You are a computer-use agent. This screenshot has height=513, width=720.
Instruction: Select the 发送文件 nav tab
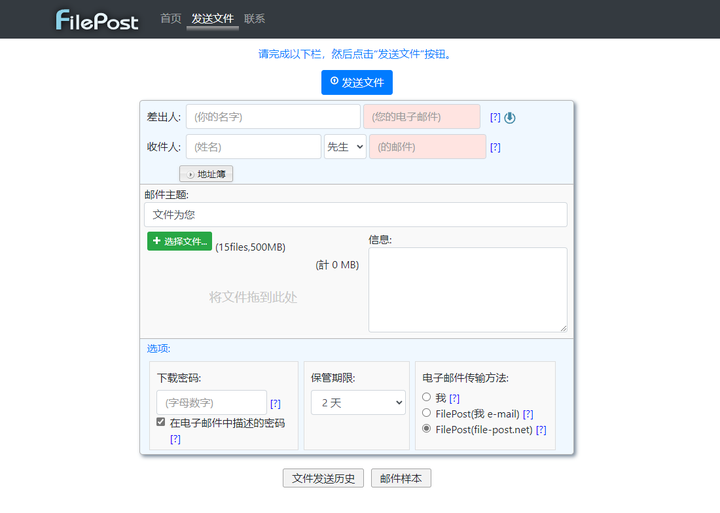(213, 19)
